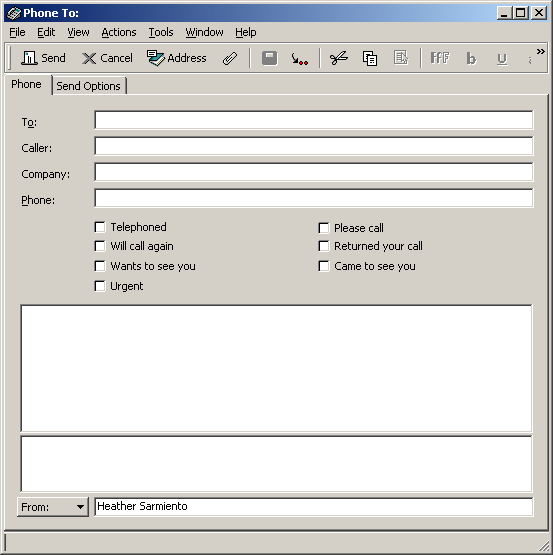Toggle the underline U icon
Screen dimensions: 553x555
[502, 59]
